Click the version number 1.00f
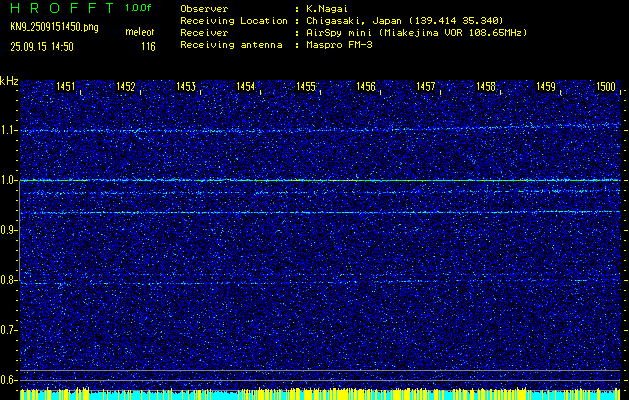Screen dimensions: 629x400 pyautogui.click(x=138, y=8)
